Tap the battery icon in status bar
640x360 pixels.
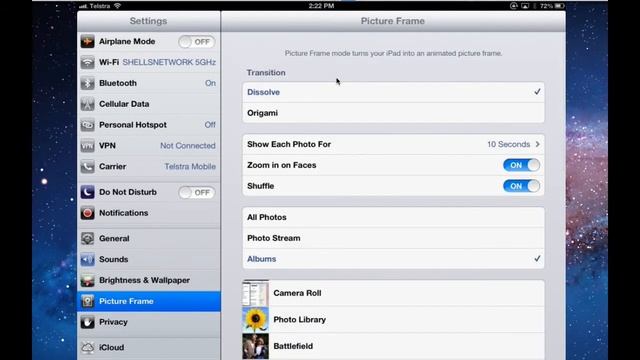[x=560, y=6]
